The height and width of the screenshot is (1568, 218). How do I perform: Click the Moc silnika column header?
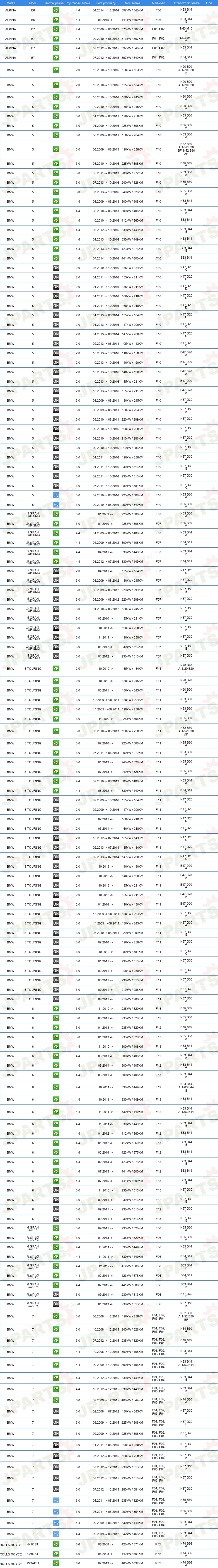tap(132, 3)
